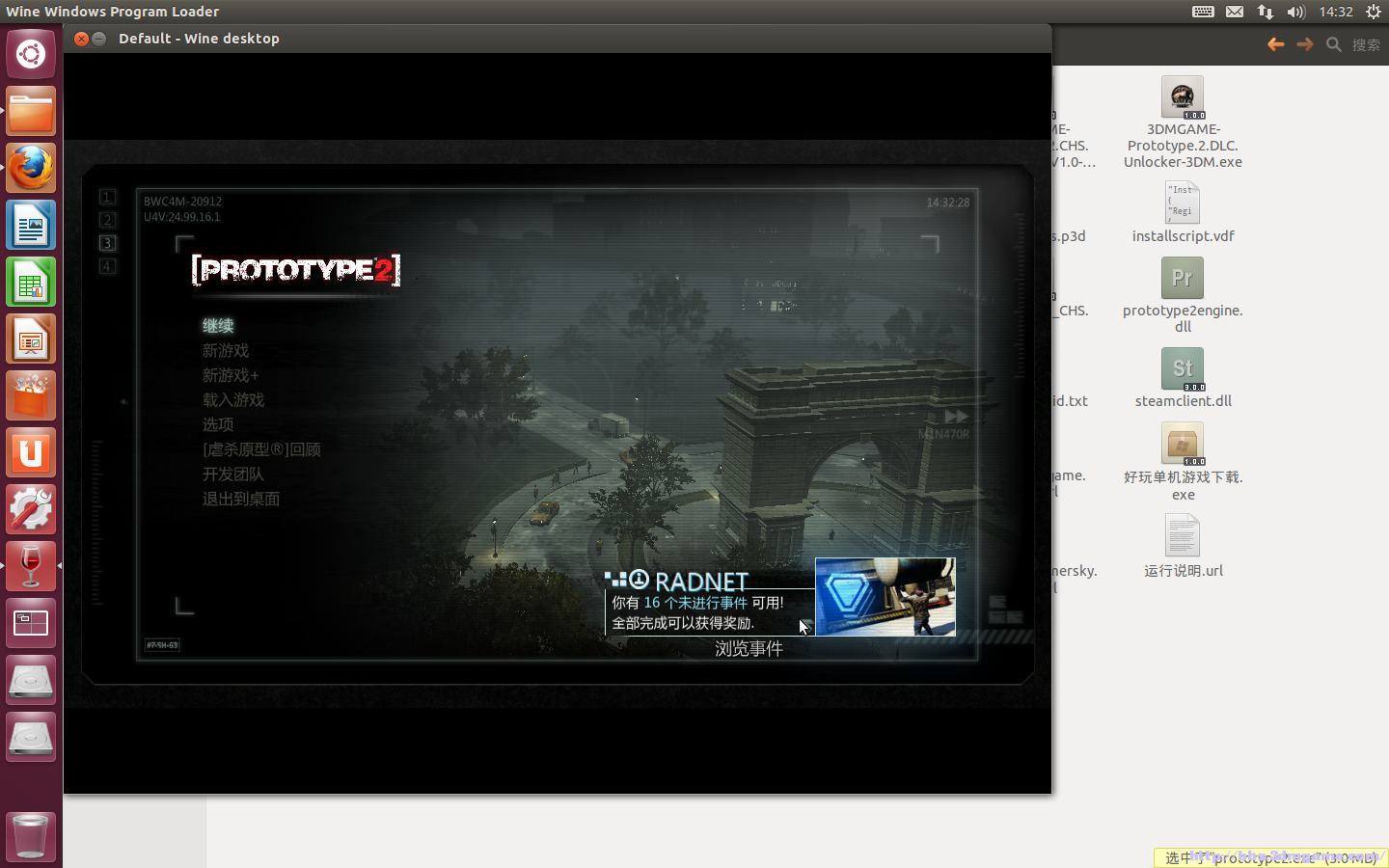Open the Ubuntu Dash home launcher
1389x868 pixels.
(31, 54)
